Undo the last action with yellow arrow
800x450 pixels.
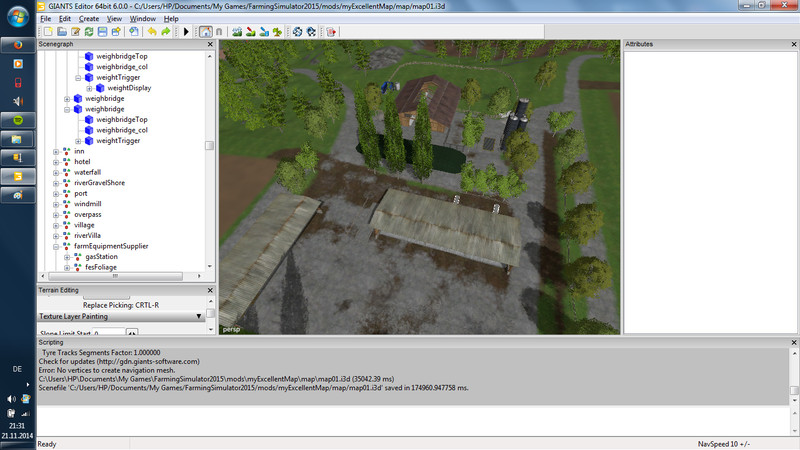pyautogui.click(x=152, y=32)
